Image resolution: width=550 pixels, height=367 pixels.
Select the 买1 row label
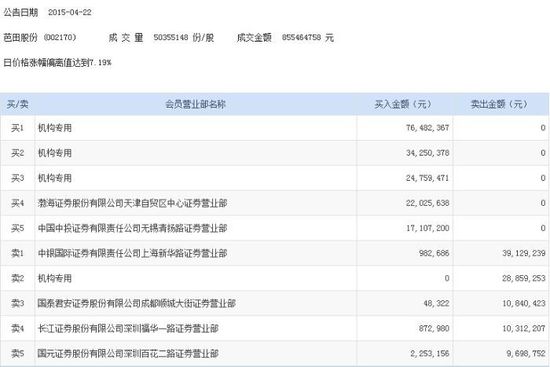point(18,128)
